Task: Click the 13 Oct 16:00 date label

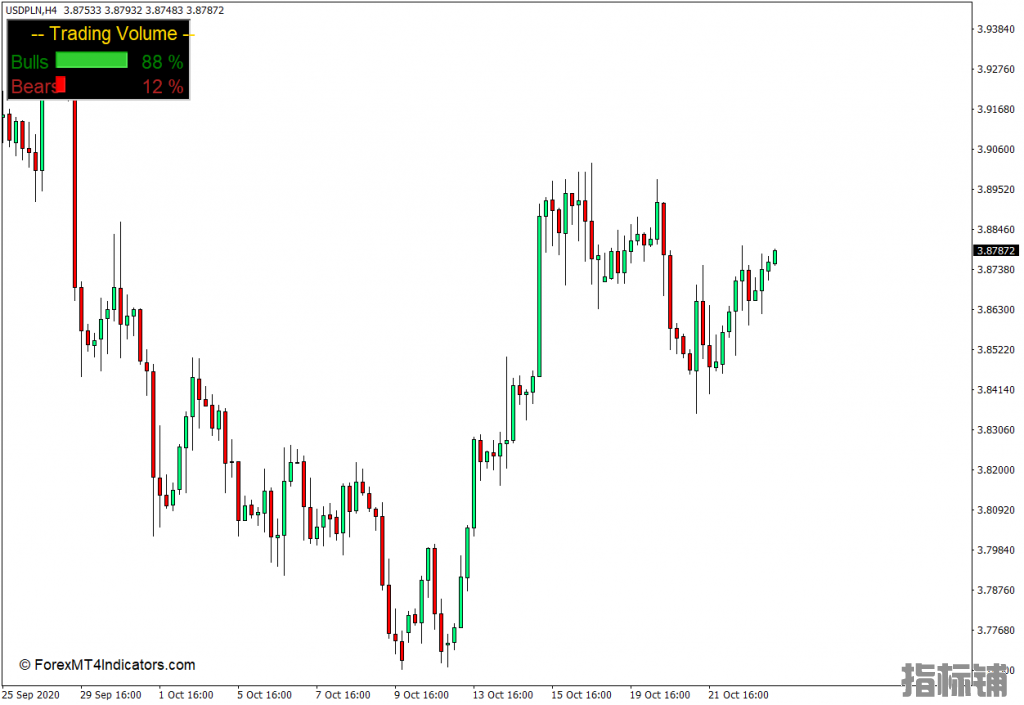Action: (503, 695)
